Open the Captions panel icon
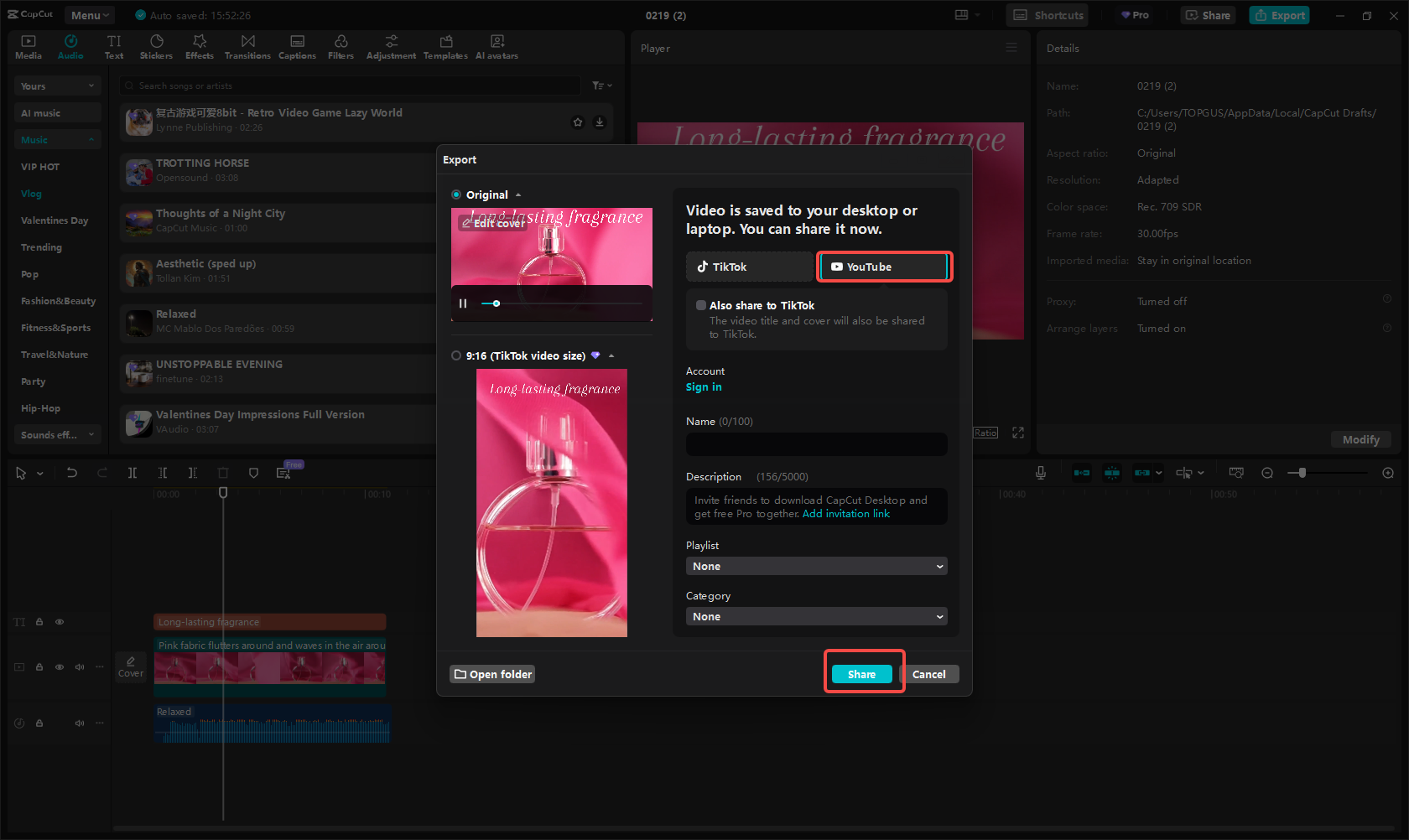Viewport: 1409px width, 840px height. click(297, 47)
